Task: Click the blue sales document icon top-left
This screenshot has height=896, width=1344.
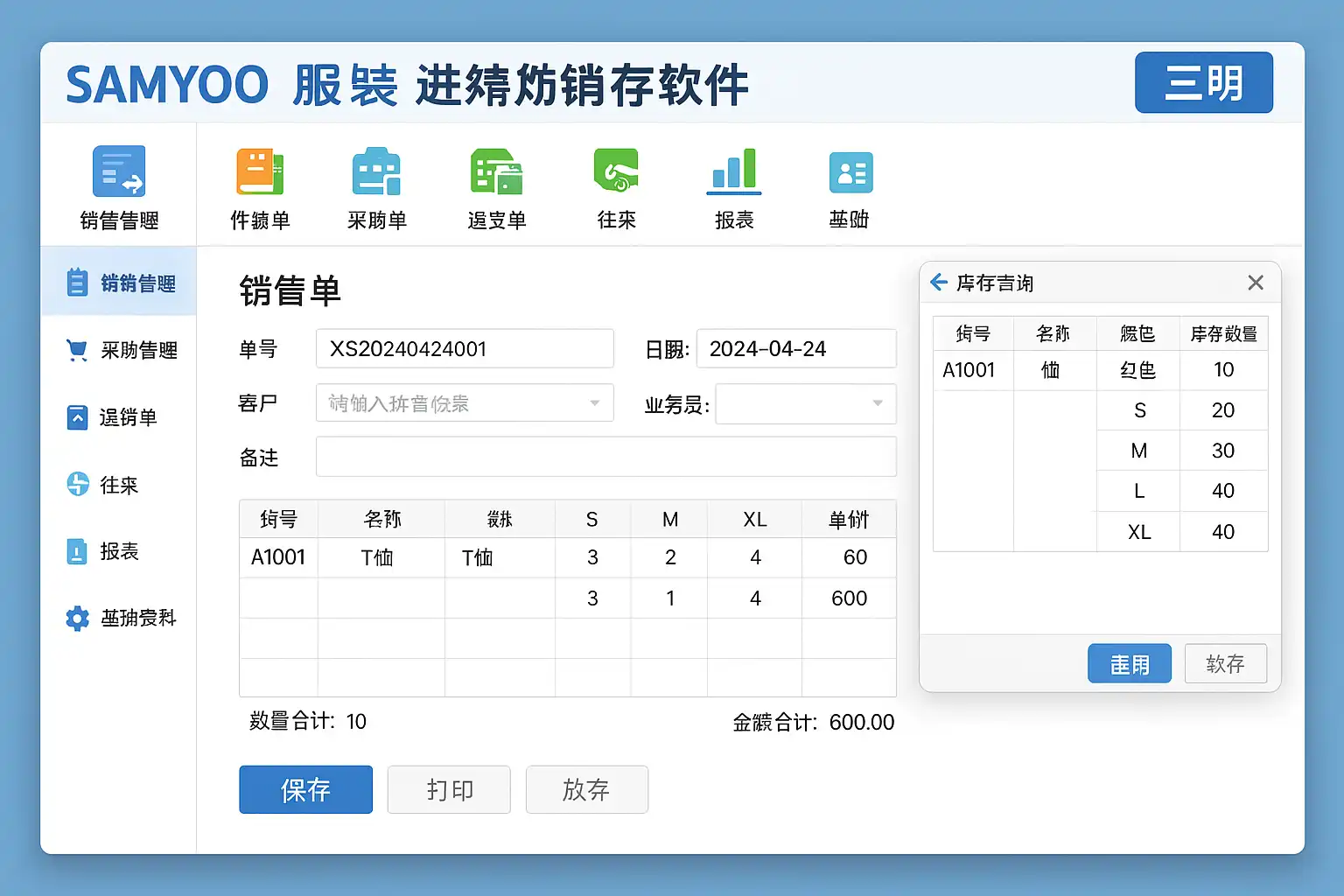Action: (x=119, y=171)
